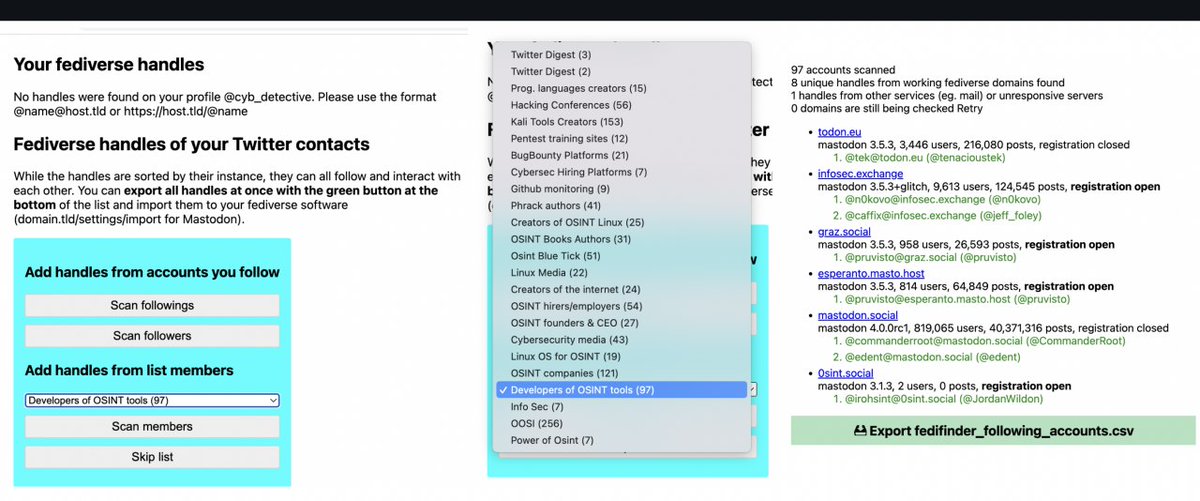Click the Skip list button
Image resolution: width=1200 pixels, height=501 pixels.
pyautogui.click(x=152, y=457)
